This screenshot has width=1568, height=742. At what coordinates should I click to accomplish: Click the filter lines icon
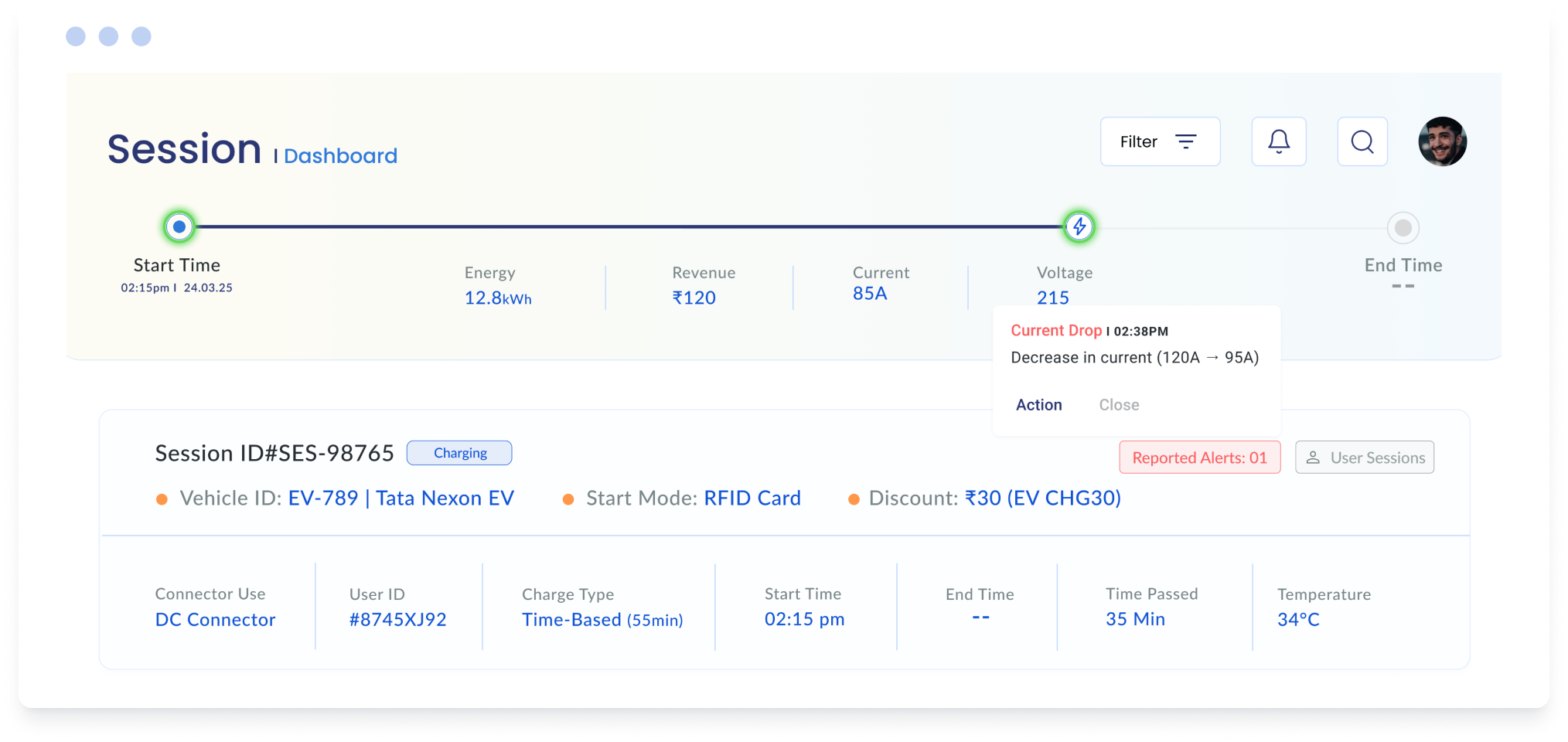(1186, 141)
